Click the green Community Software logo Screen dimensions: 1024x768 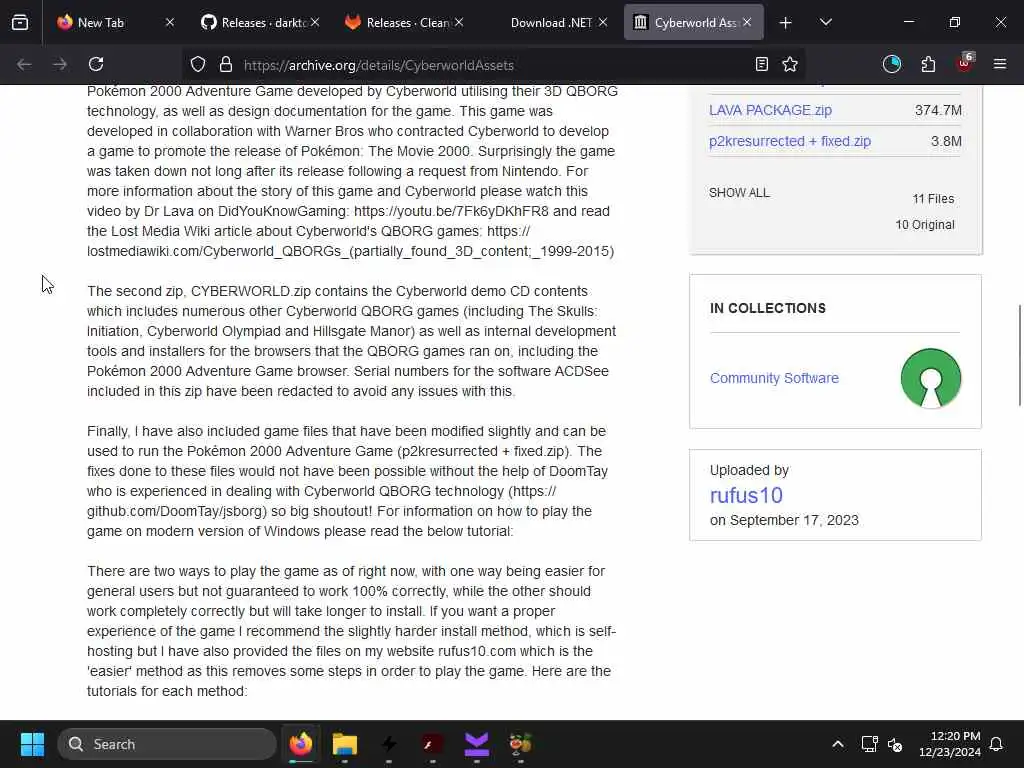pos(931,379)
